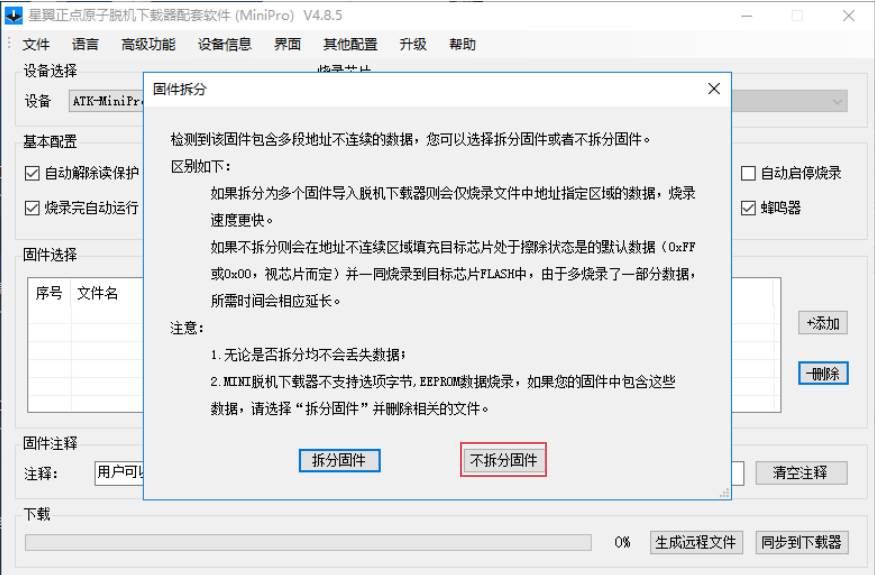Open the 升级 menu

[413, 45]
